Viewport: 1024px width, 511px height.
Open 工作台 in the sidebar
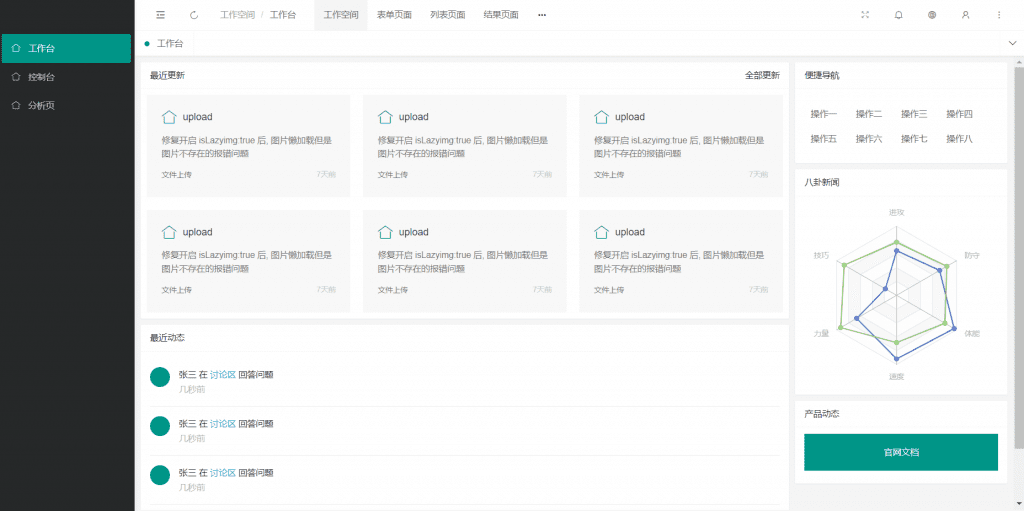pos(67,48)
